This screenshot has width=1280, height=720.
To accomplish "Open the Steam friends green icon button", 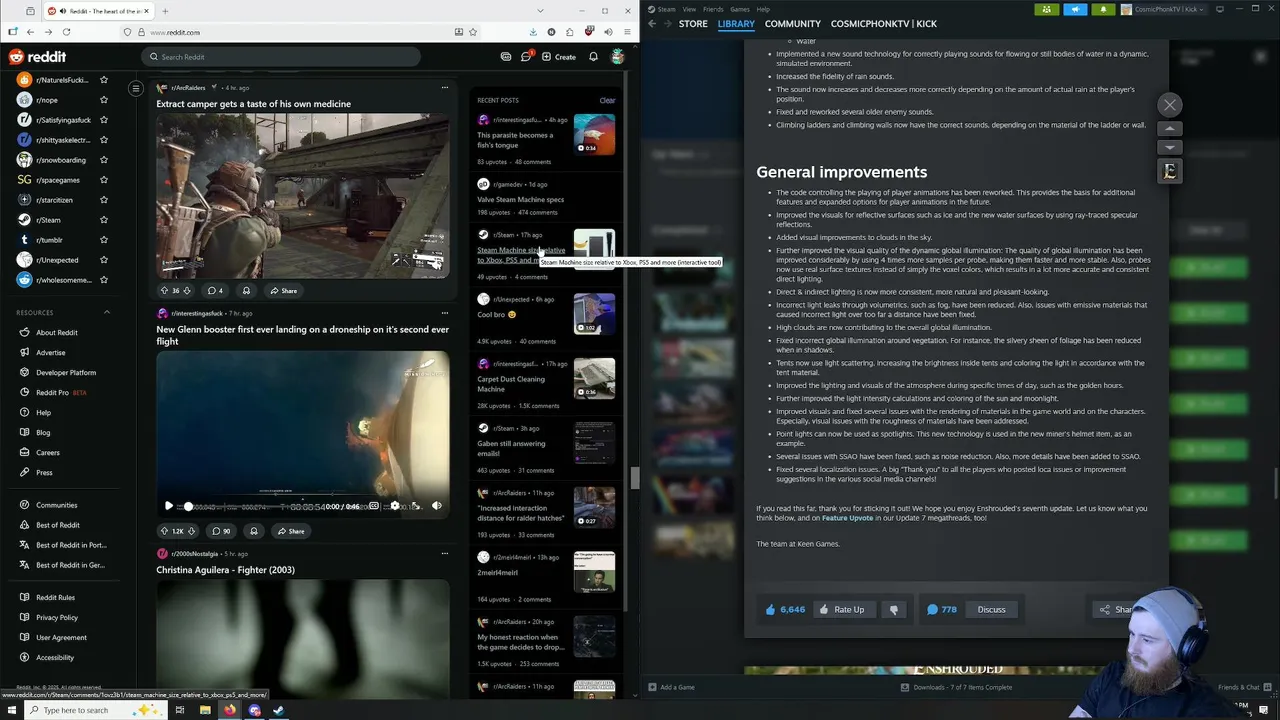I will pos(1046,9).
